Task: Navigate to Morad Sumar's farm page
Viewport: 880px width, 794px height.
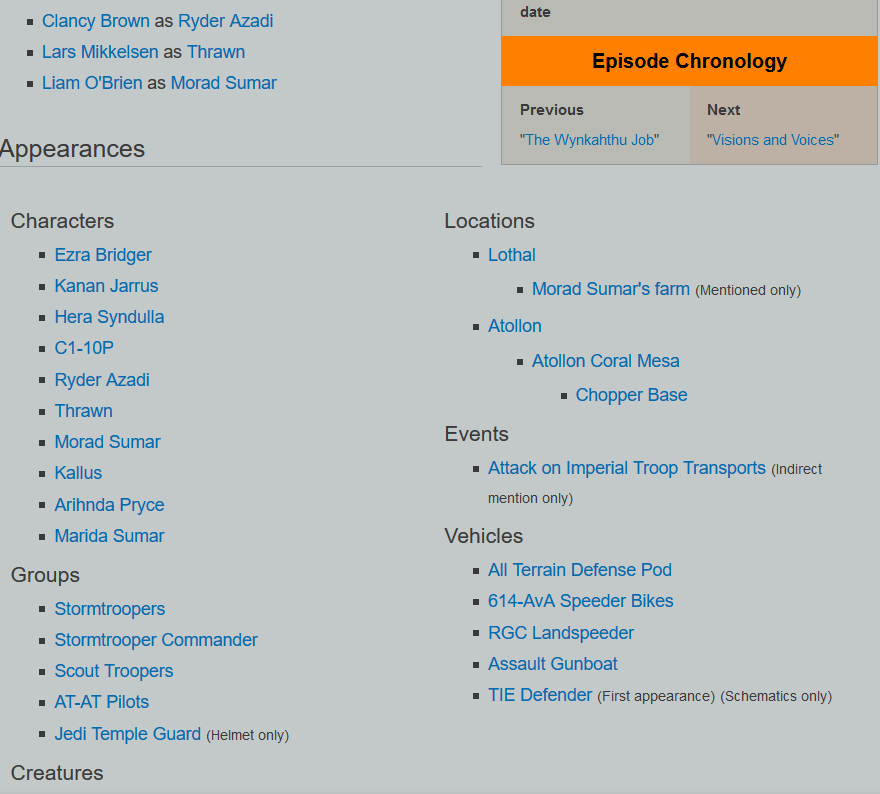Action: point(611,289)
